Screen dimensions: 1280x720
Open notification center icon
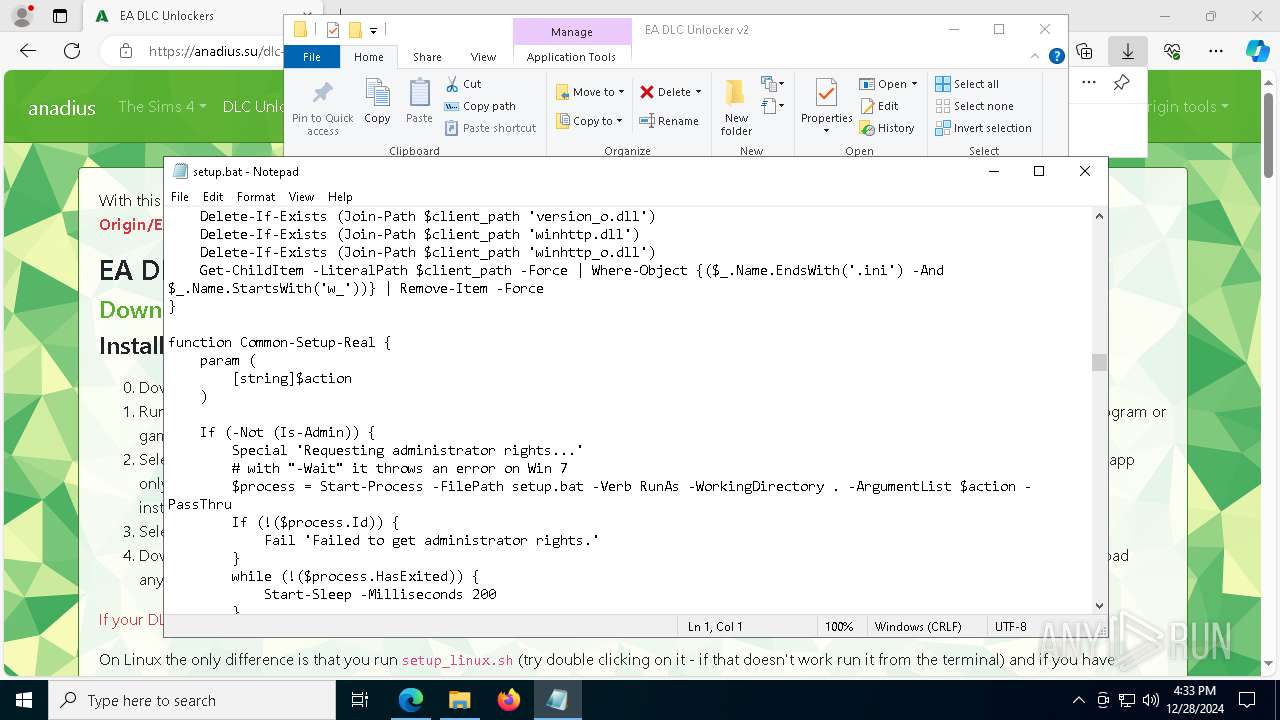pyautogui.click(x=1247, y=700)
